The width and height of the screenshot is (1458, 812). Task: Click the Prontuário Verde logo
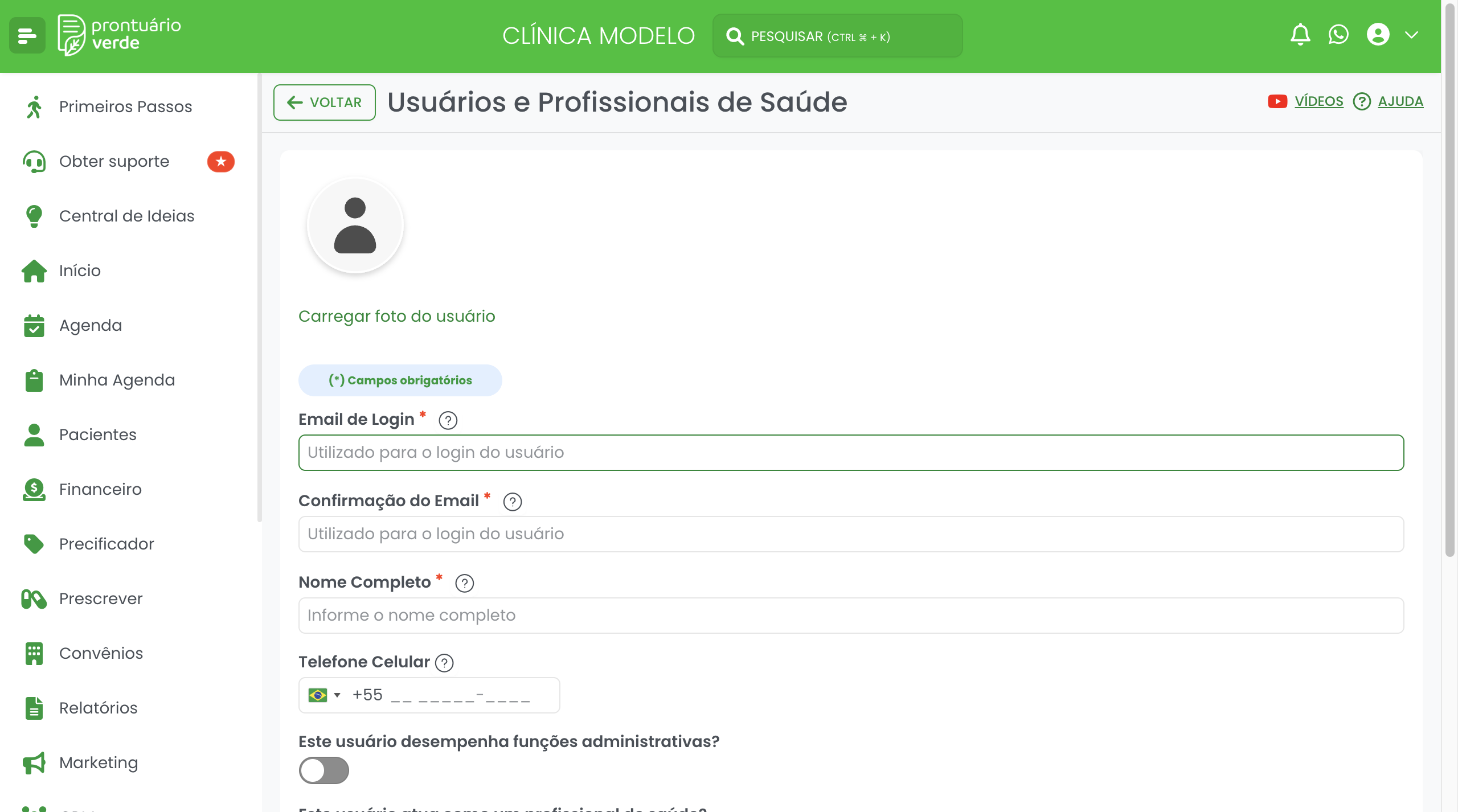pos(120,35)
